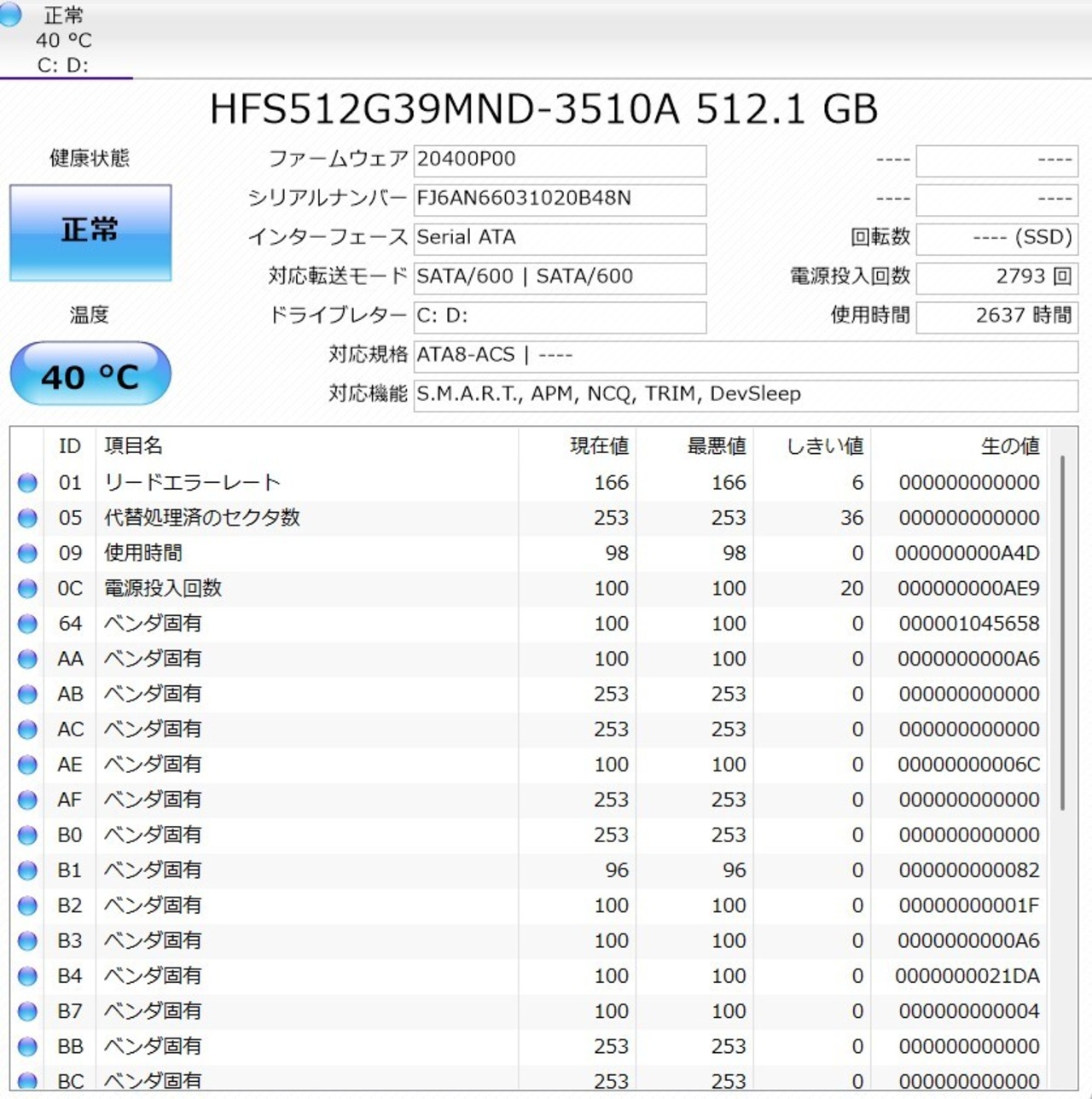Screen dimensions: 1092x1099
Task: Click the power-on count field showing 2793
Action: pos(996,277)
